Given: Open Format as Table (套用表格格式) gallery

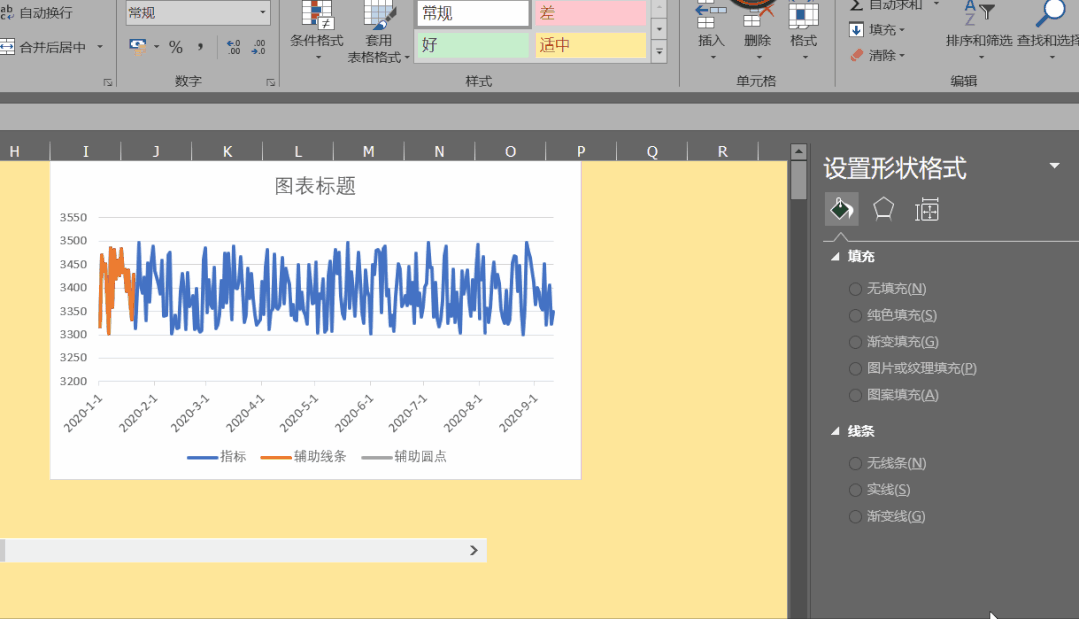Looking at the screenshot, I should pos(378,32).
